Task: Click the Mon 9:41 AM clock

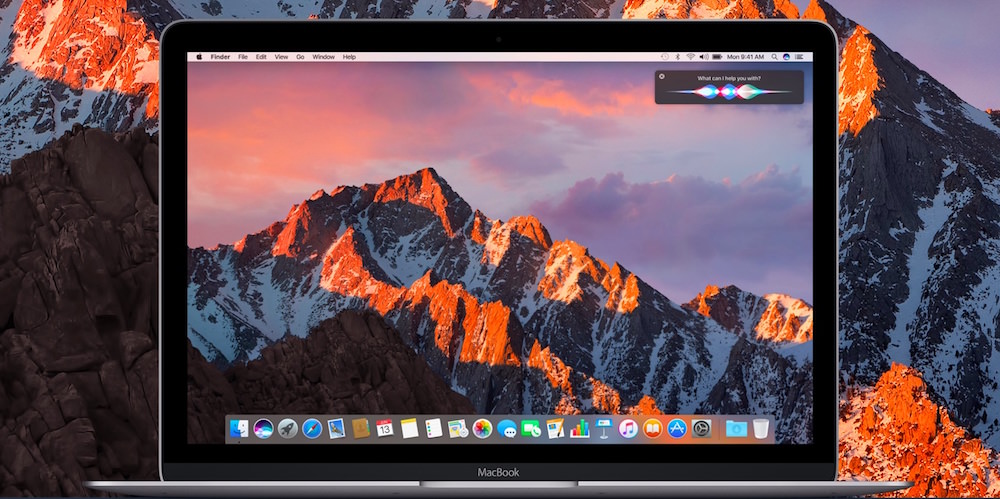Action: point(746,57)
